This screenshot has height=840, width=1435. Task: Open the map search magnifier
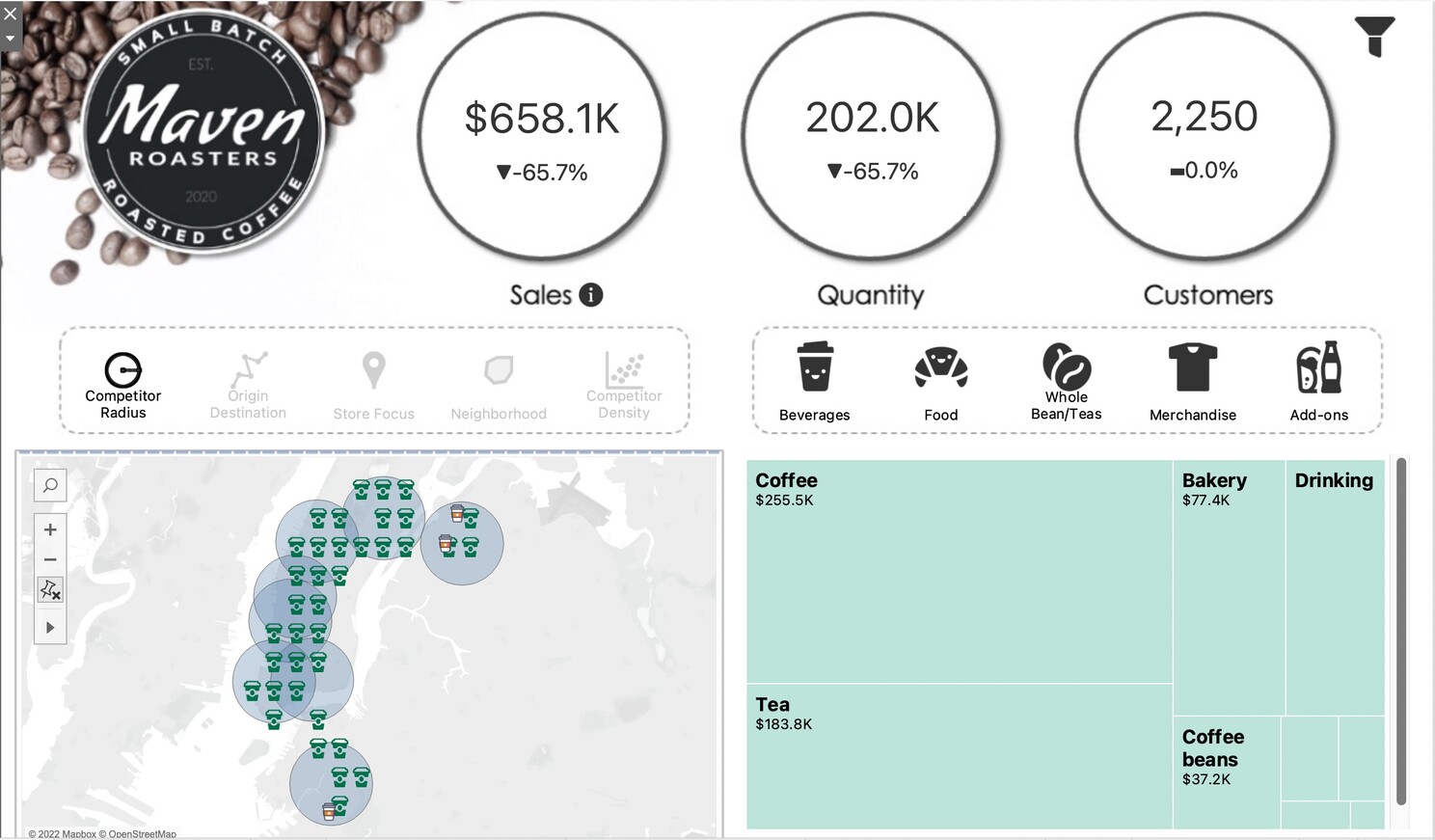[50, 485]
